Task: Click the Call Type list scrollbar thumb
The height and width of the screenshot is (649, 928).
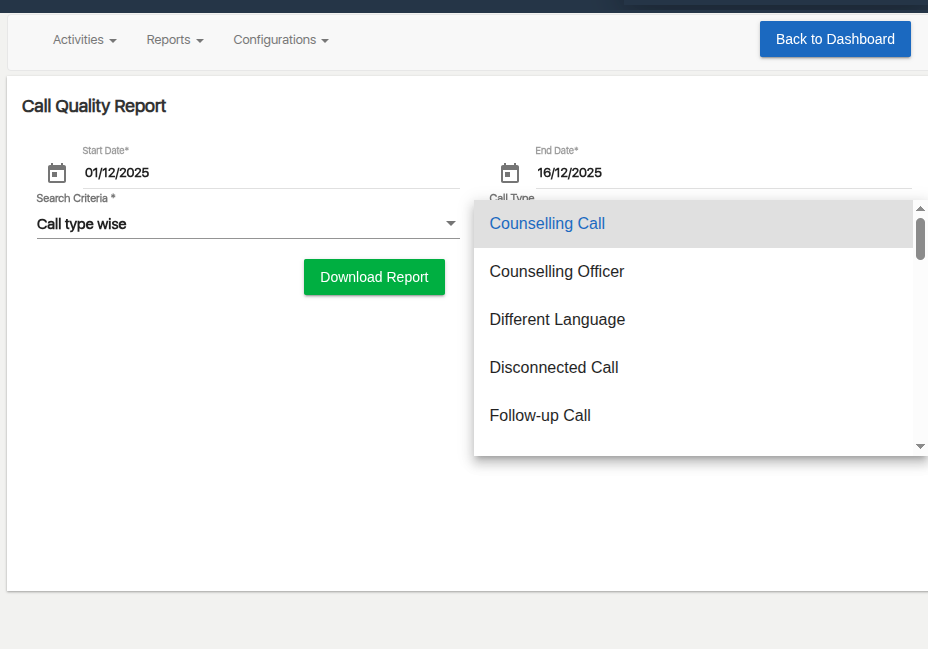Action: click(920, 238)
